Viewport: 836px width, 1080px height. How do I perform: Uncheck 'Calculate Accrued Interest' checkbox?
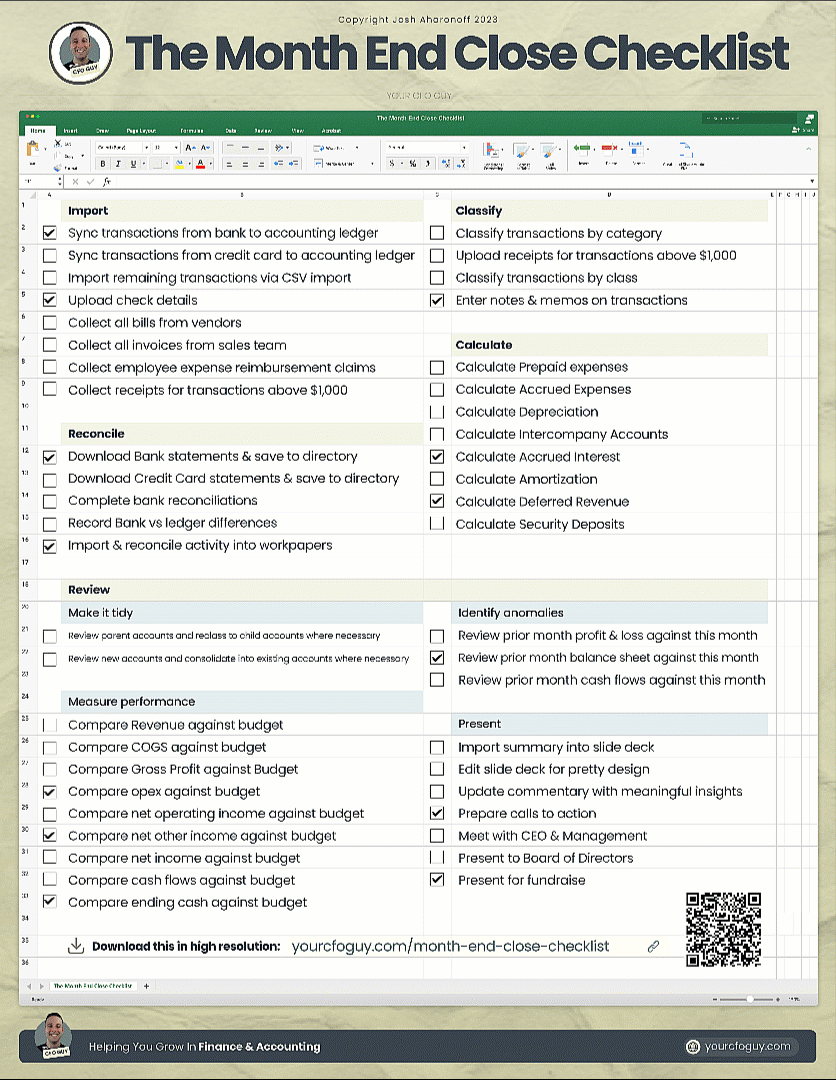pyautogui.click(x=437, y=457)
